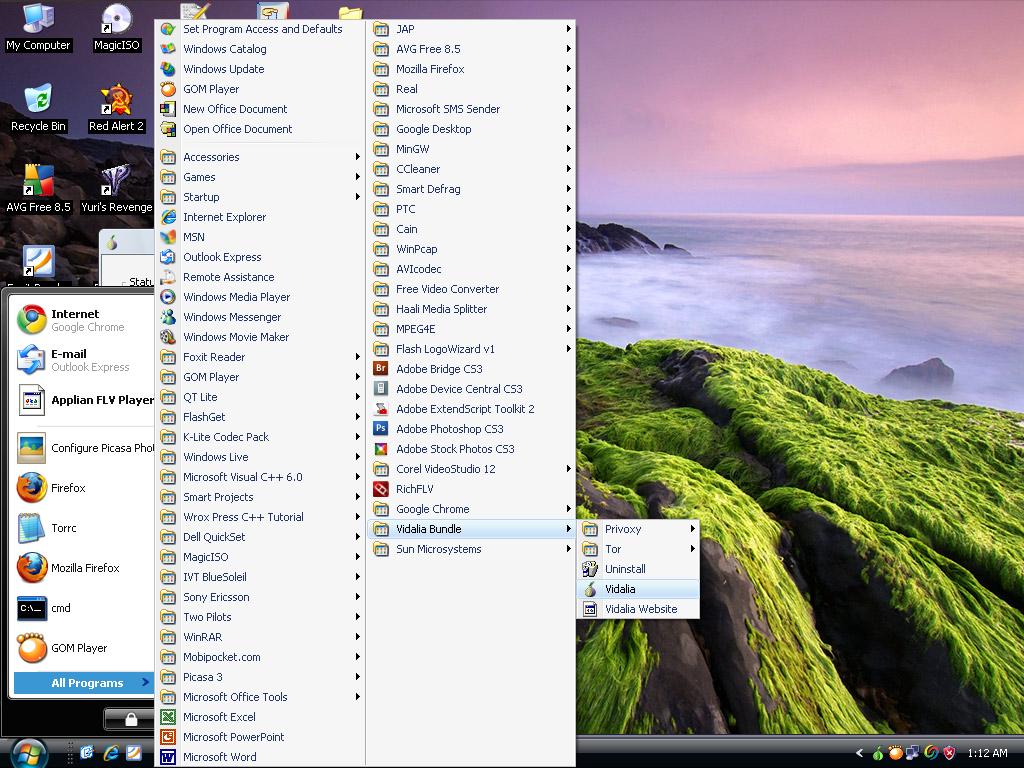Image resolution: width=1024 pixels, height=768 pixels.
Task: Expand Accessories folder
Action: 260,157
